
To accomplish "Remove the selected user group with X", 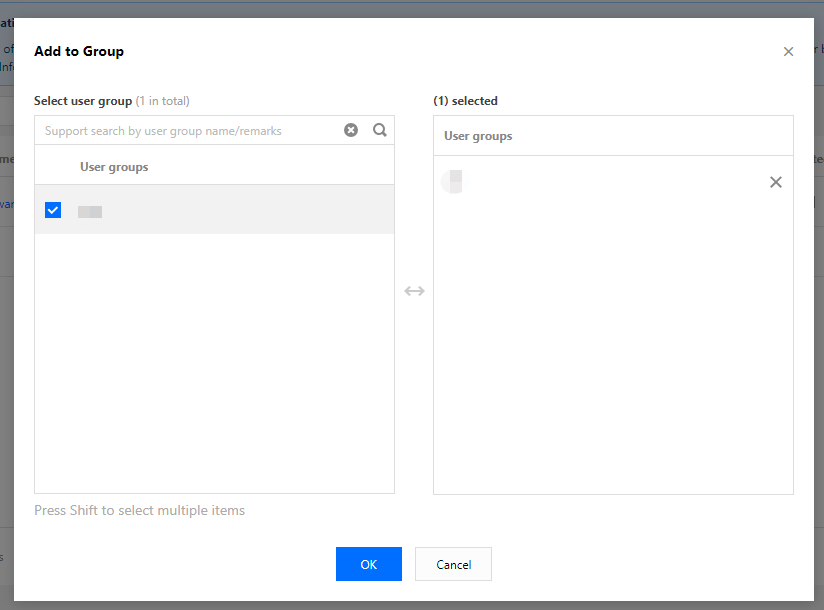I will [775, 182].
